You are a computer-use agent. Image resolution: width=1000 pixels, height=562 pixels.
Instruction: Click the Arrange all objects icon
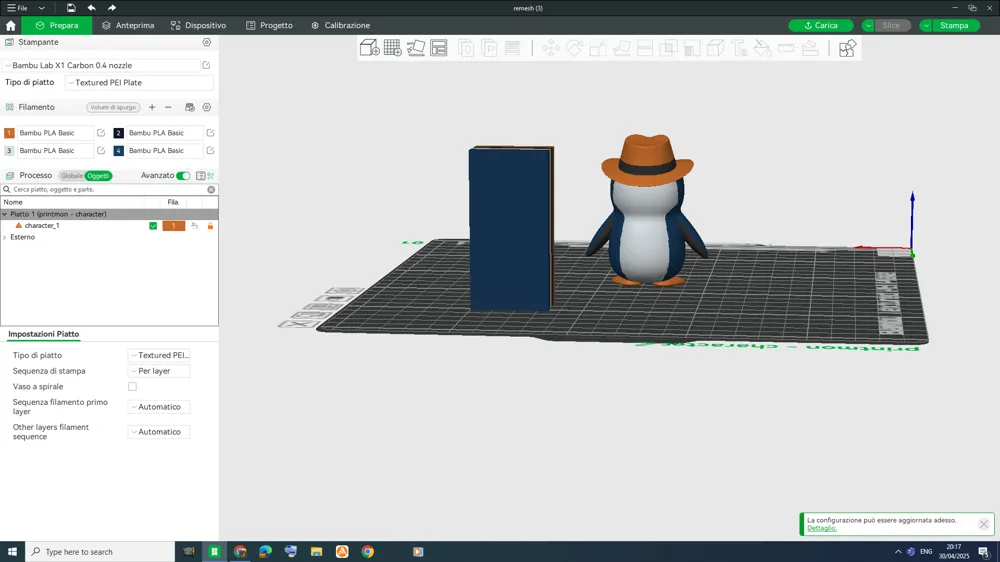pyautogui.click(x=439, y=48)
